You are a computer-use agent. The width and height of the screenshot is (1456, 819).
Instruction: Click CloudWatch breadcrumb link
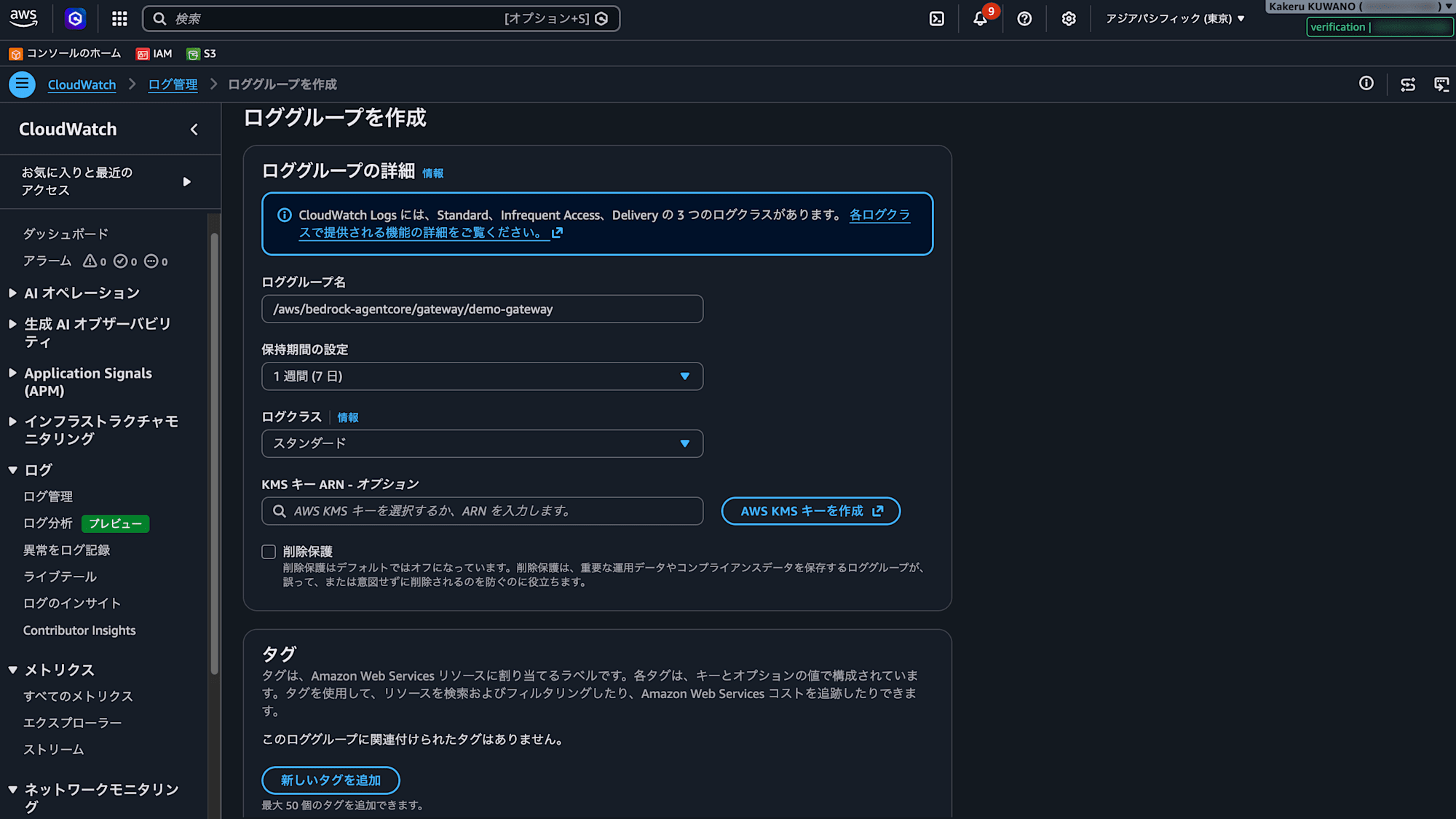82,84
